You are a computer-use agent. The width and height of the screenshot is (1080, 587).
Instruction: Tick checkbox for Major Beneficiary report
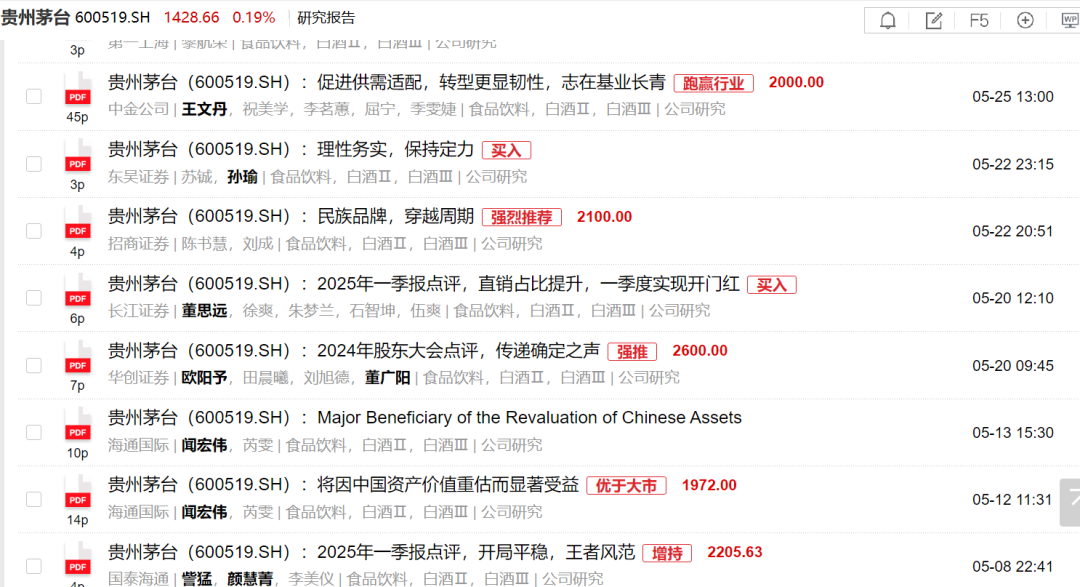(x=34, y=432)
